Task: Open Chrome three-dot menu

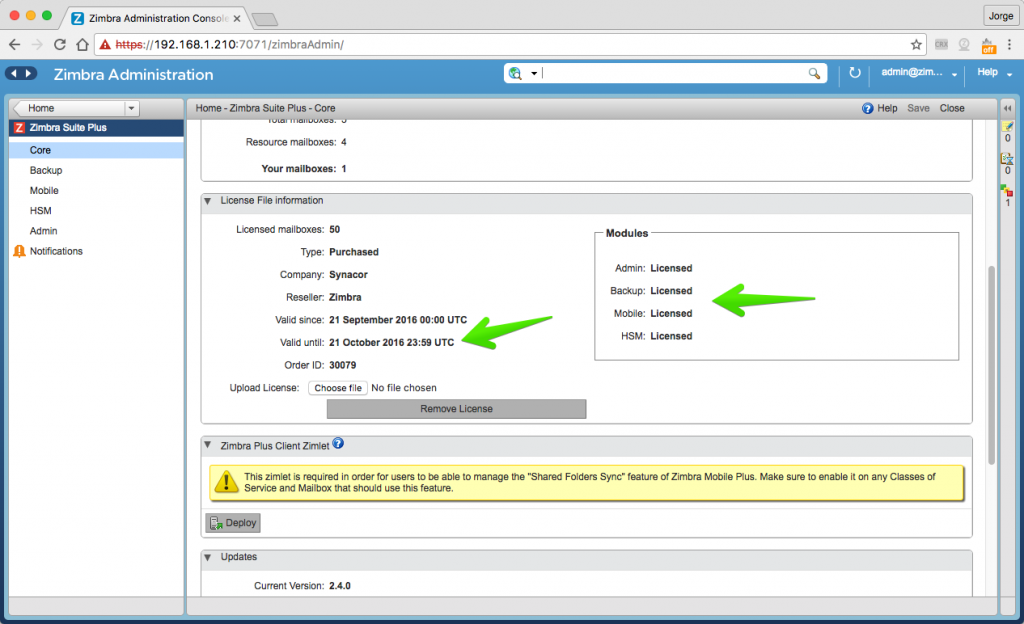Action: (1010, 44)
